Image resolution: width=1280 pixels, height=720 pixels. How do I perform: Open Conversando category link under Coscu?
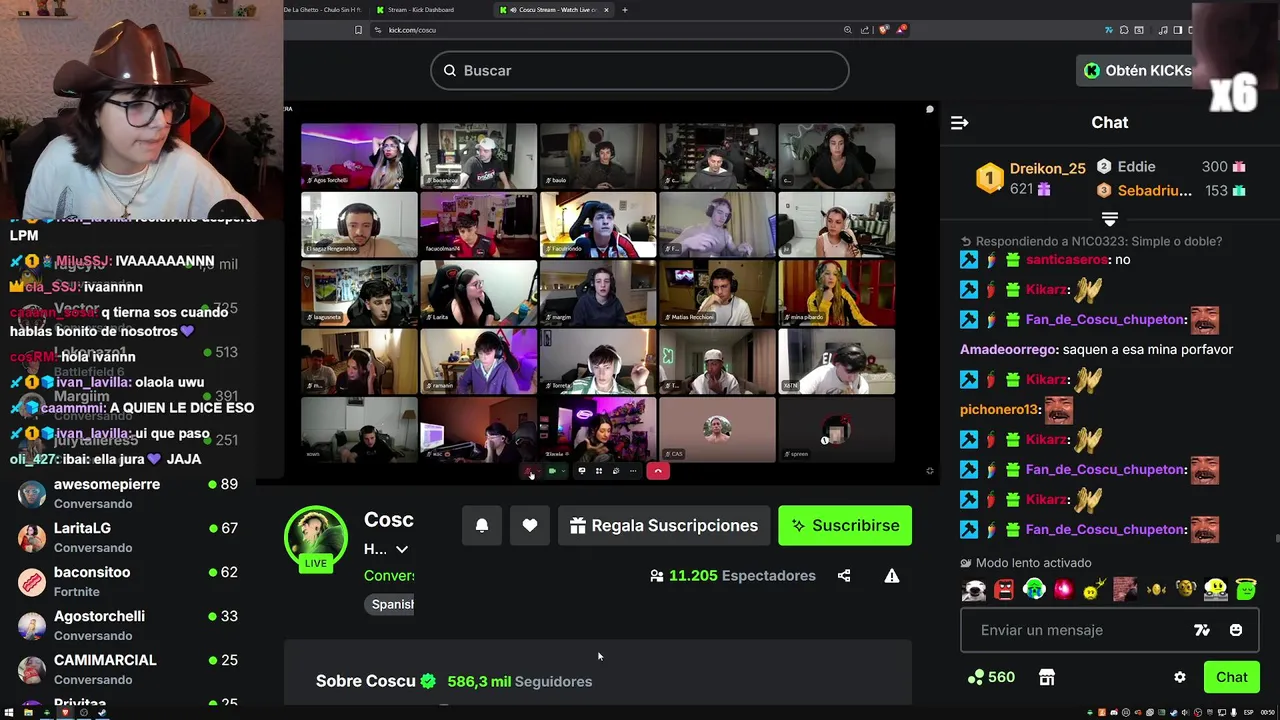point(389,576)
